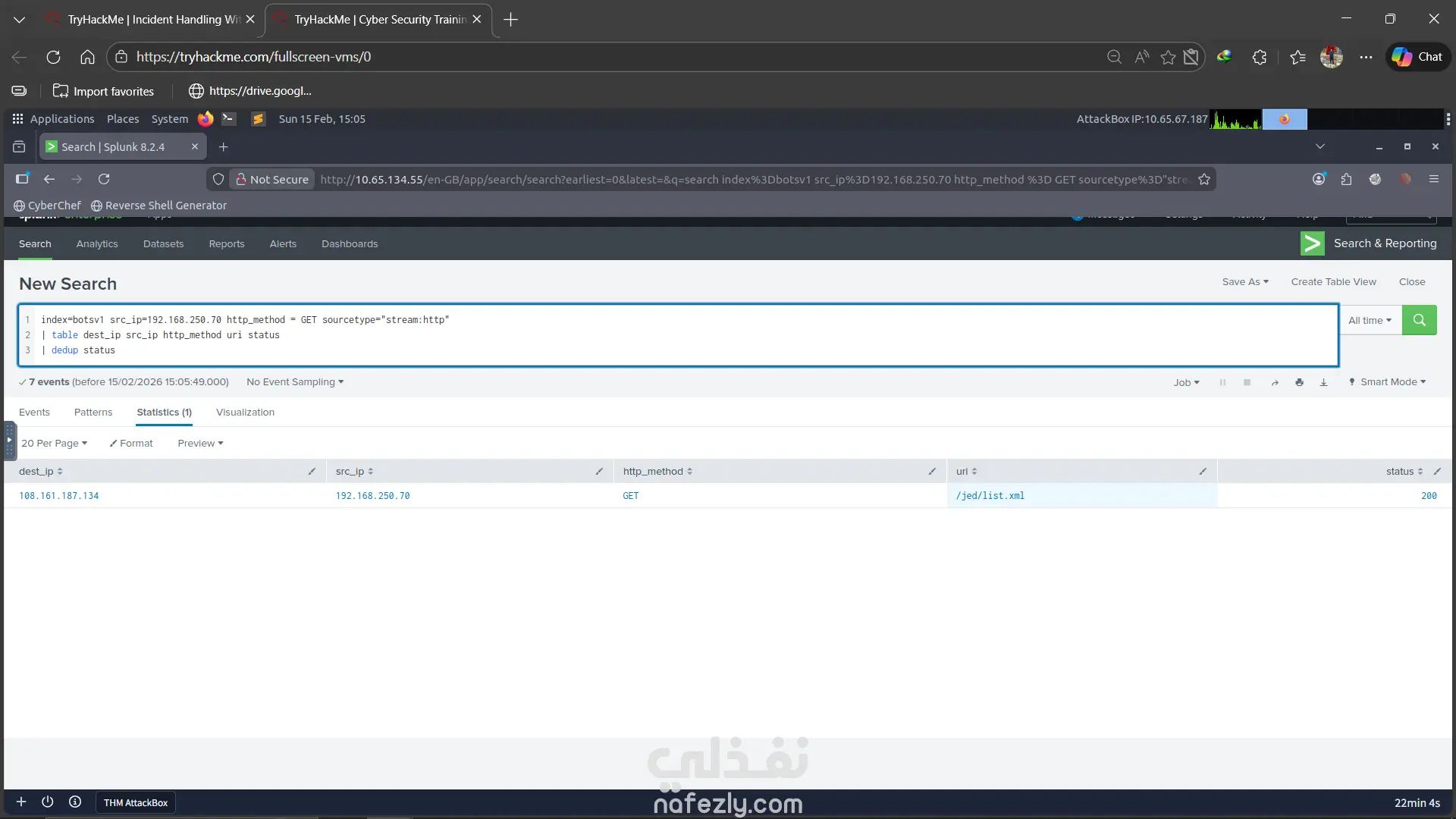Switch to the Events tab
The width and height of the screenshot is (1456, 819).
[x=34, y=413]
